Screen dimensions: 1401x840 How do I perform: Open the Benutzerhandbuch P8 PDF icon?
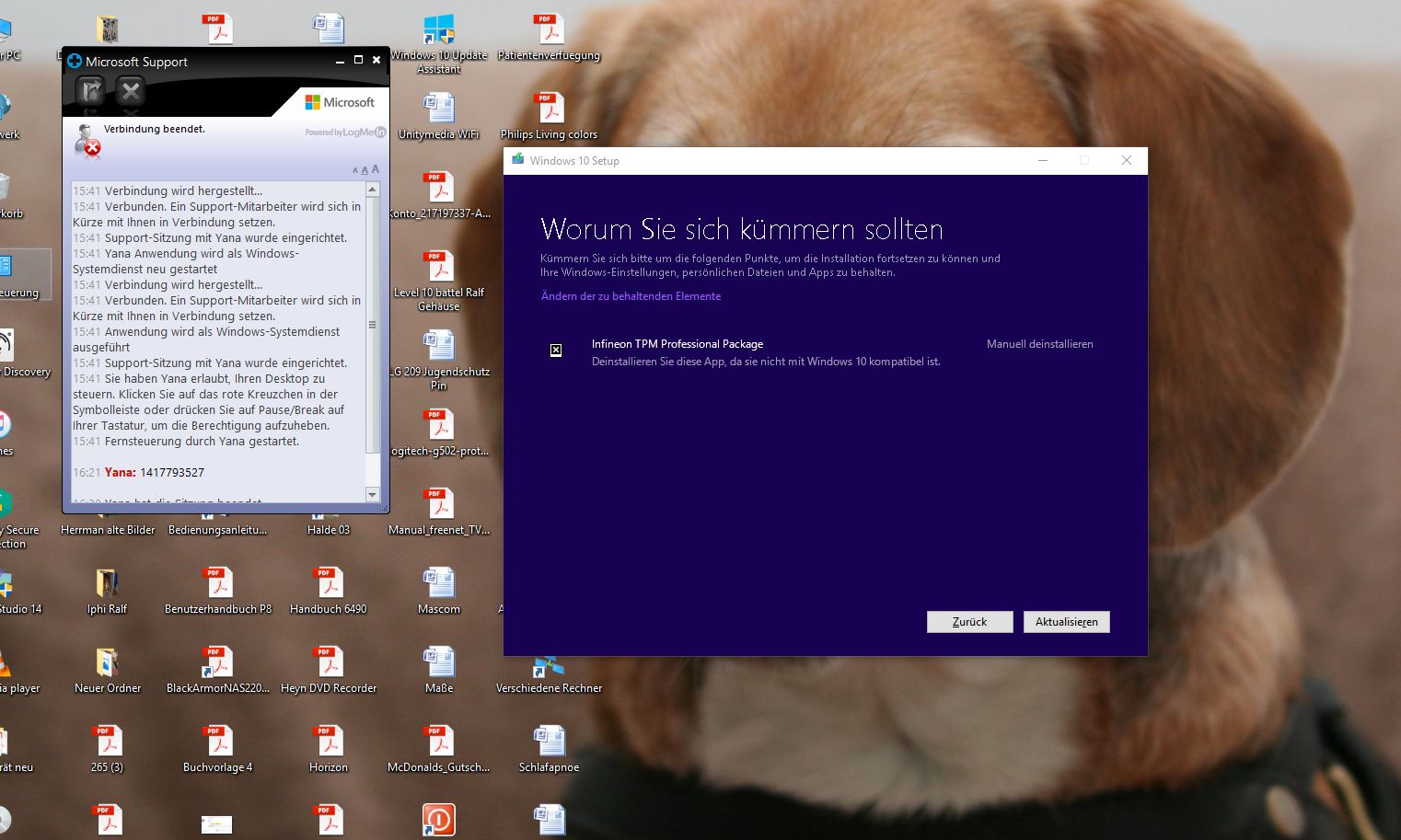(218, 591)
